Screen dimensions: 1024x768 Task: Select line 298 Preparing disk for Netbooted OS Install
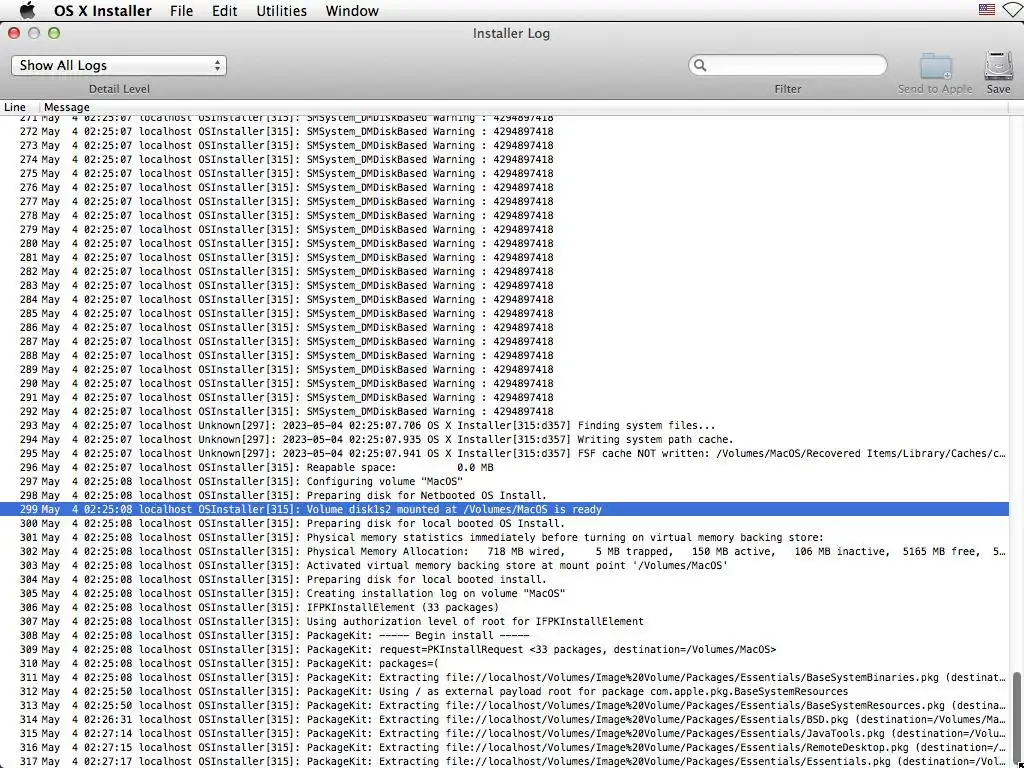pyautogui.click(x=504, y=496)
